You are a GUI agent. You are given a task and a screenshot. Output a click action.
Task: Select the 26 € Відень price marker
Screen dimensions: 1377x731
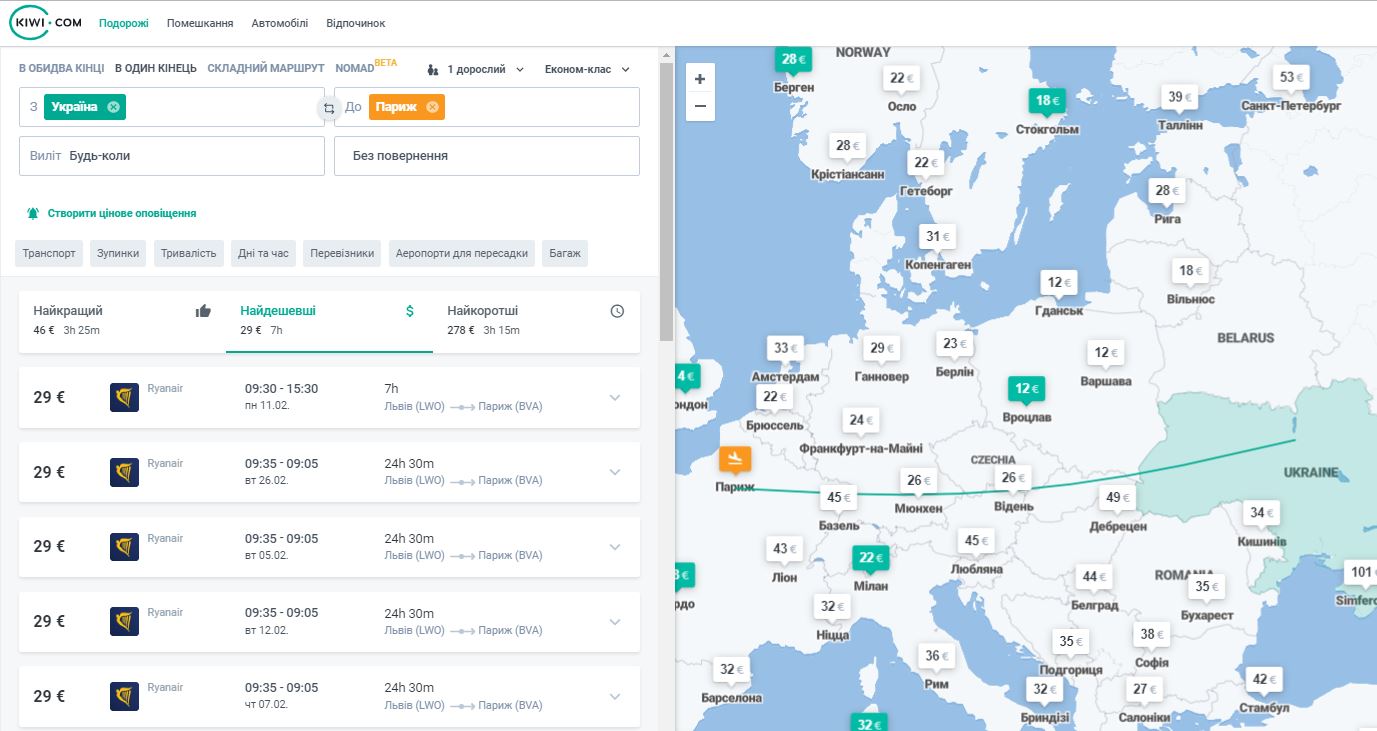[x=1013, y=478]
